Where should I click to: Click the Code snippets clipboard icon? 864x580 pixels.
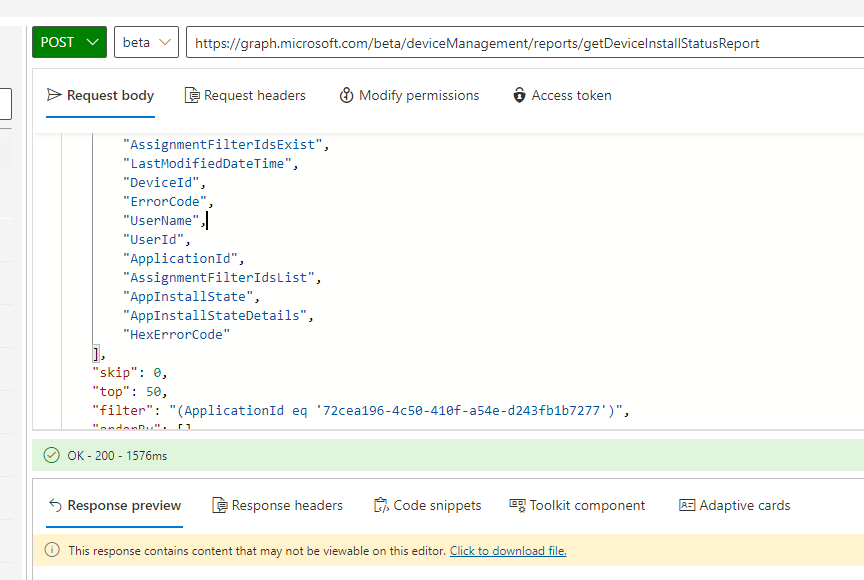(x=381, y=505)
